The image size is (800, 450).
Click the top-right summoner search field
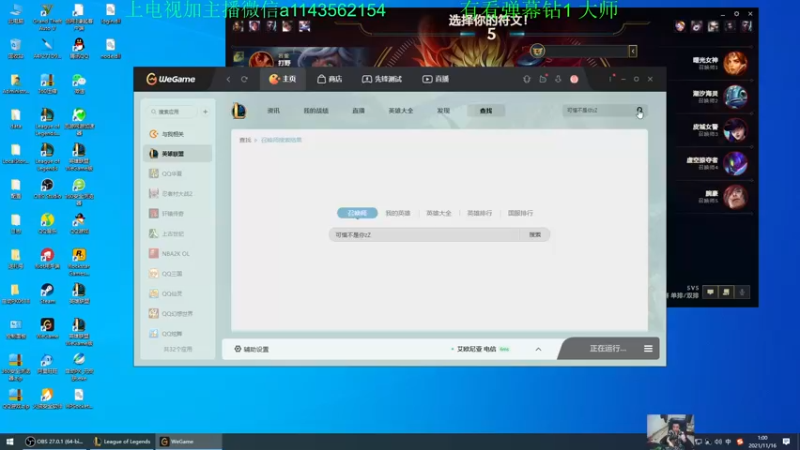pos(598,110)
